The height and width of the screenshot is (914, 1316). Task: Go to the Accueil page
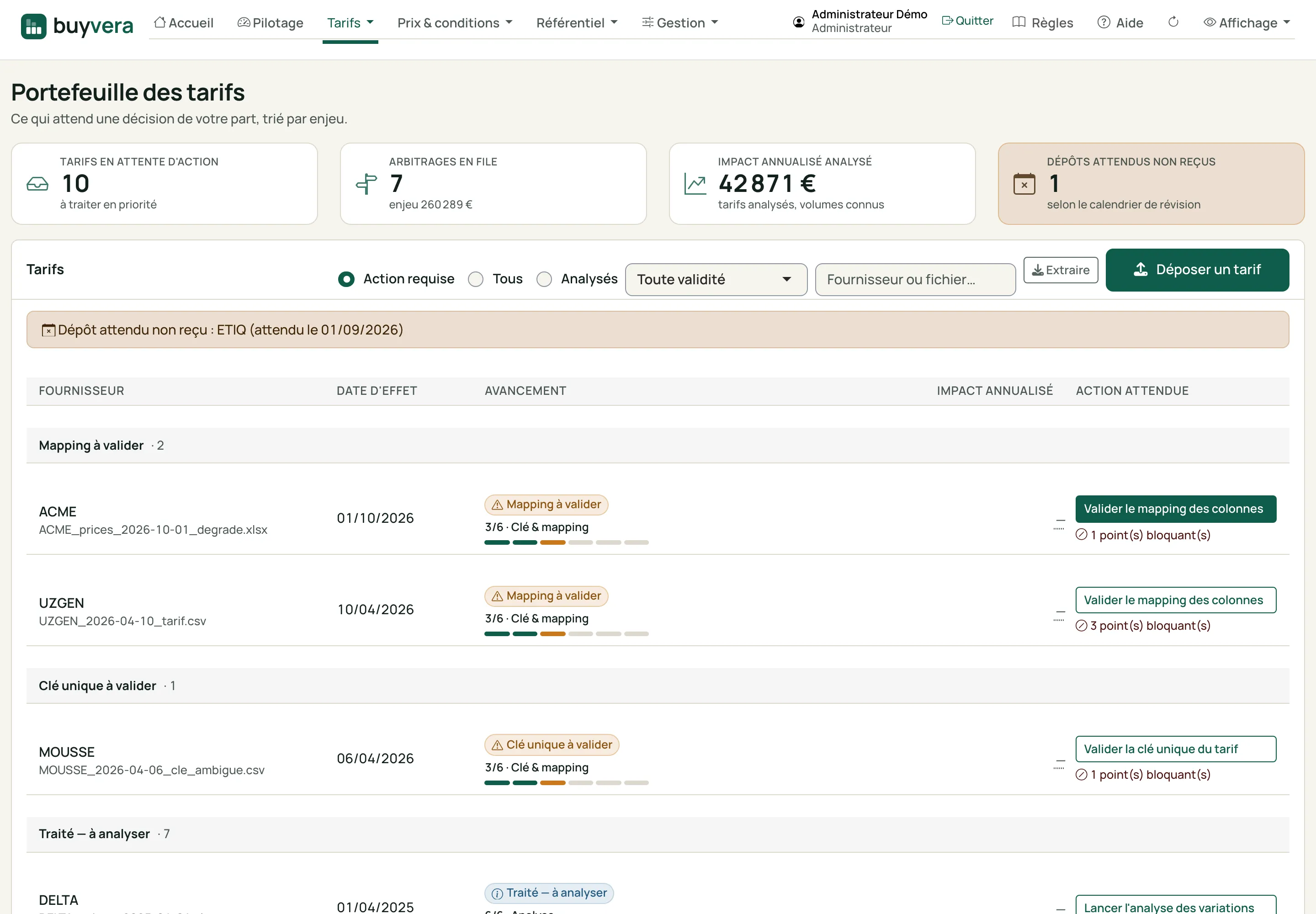click(184, 23)
